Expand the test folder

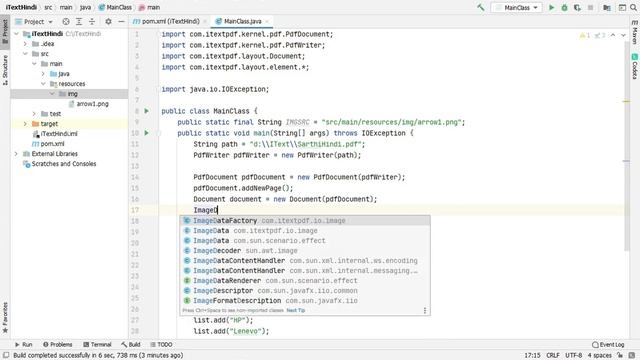[34, 114]
